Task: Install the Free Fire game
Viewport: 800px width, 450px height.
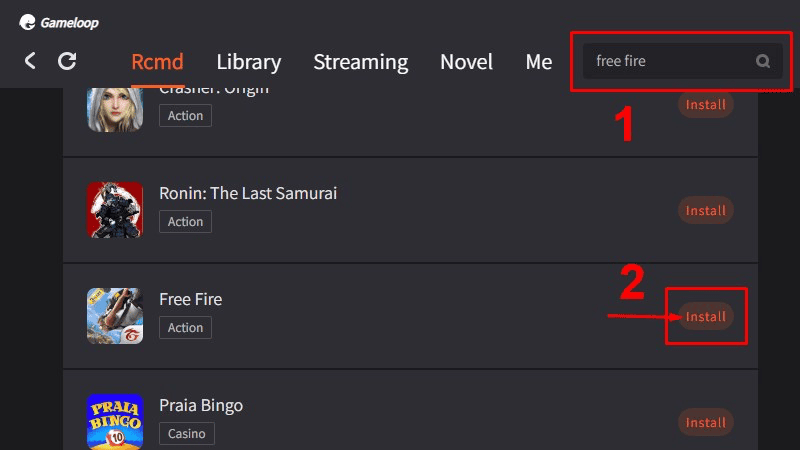Action: (x=706, y=316)
